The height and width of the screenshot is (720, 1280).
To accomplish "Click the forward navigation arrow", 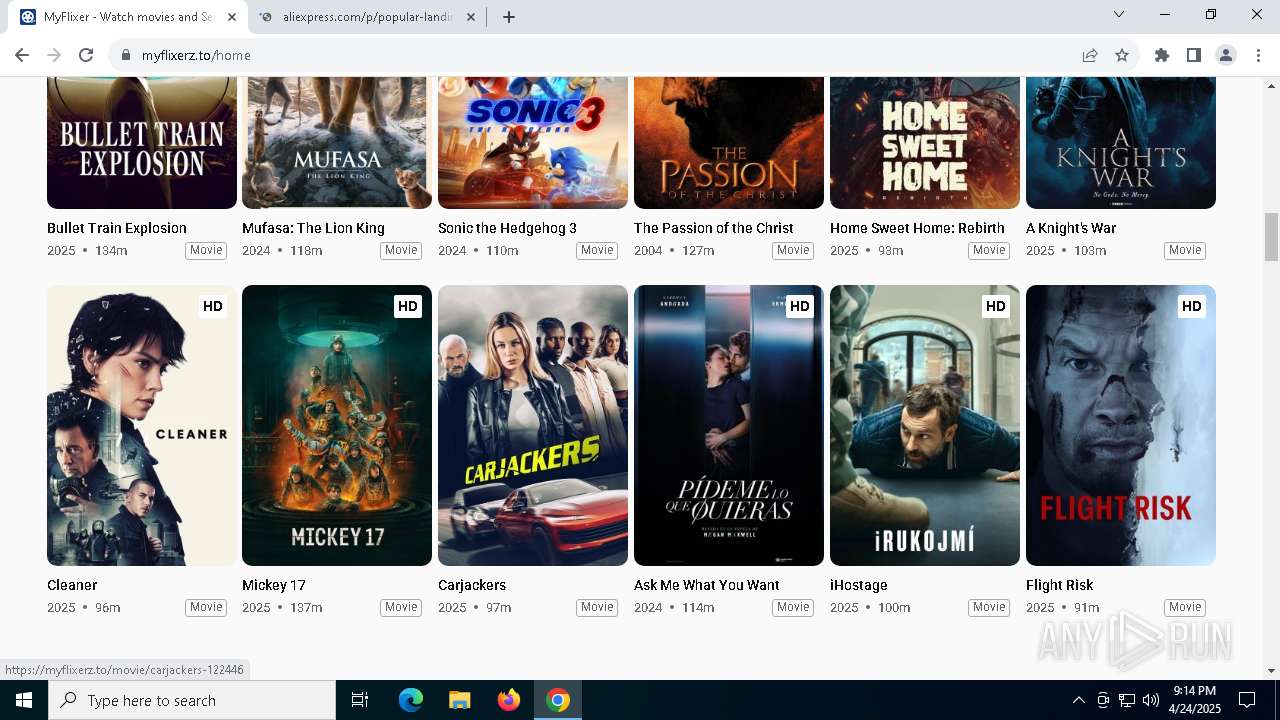I will pos(54,55).
